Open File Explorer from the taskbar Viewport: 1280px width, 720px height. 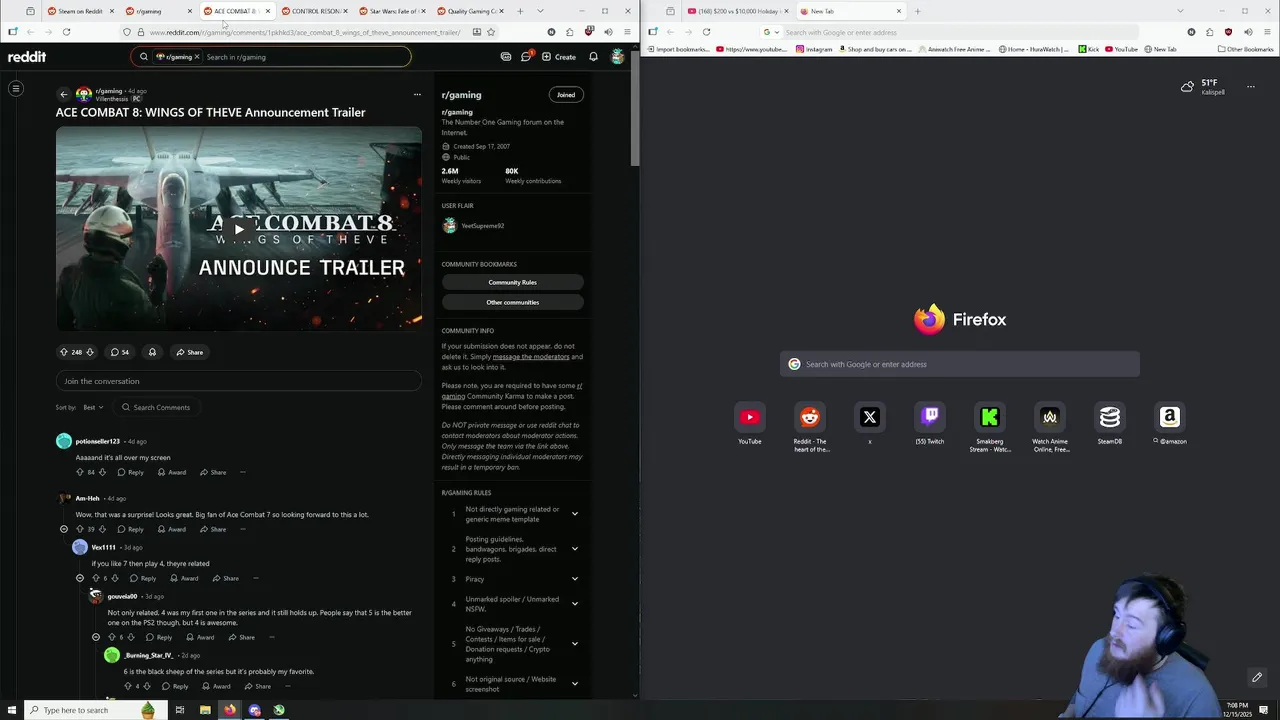click(205, 710)
